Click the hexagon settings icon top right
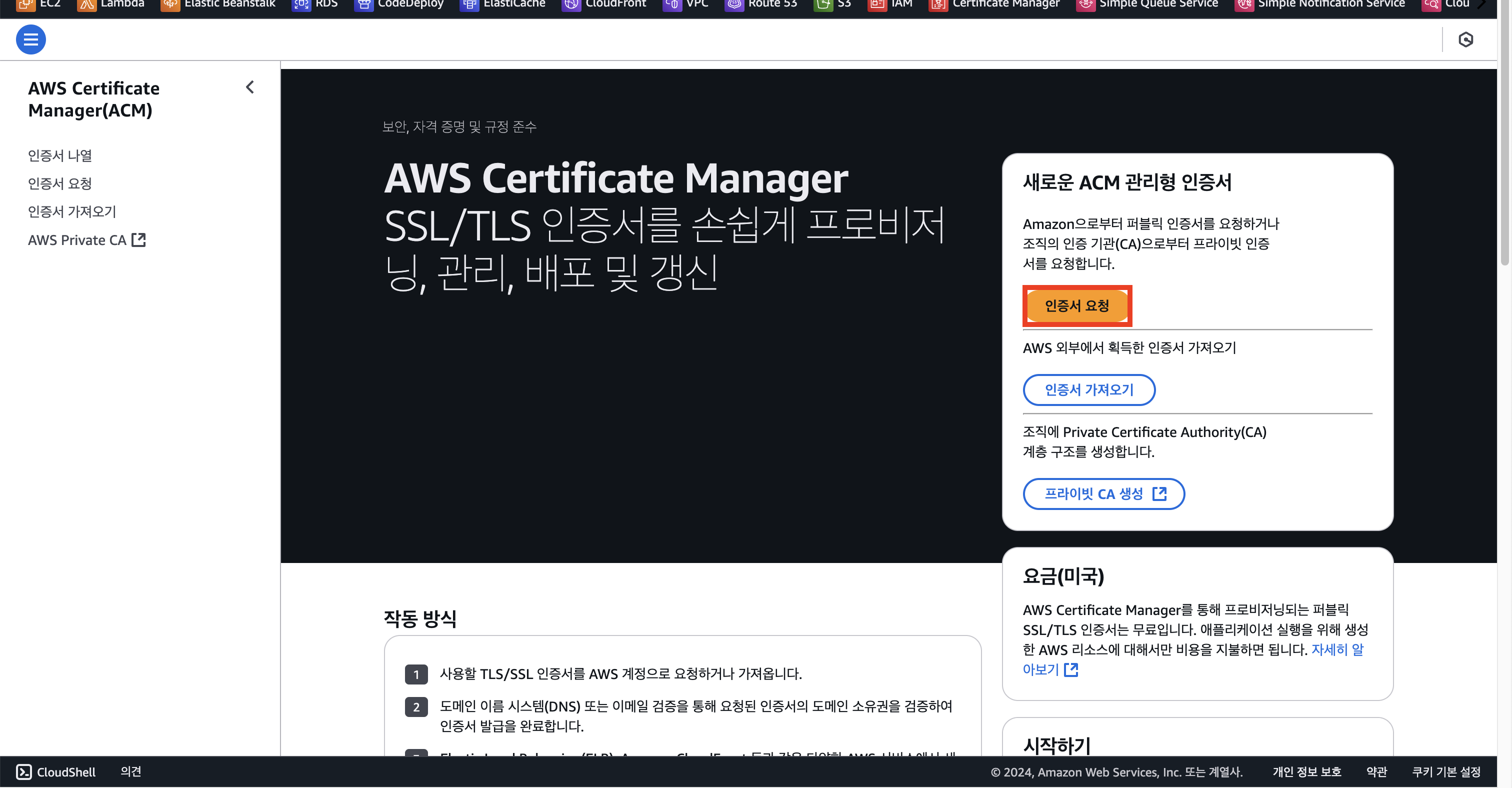The image size is (1512, 788). (x=1465, y=39)
